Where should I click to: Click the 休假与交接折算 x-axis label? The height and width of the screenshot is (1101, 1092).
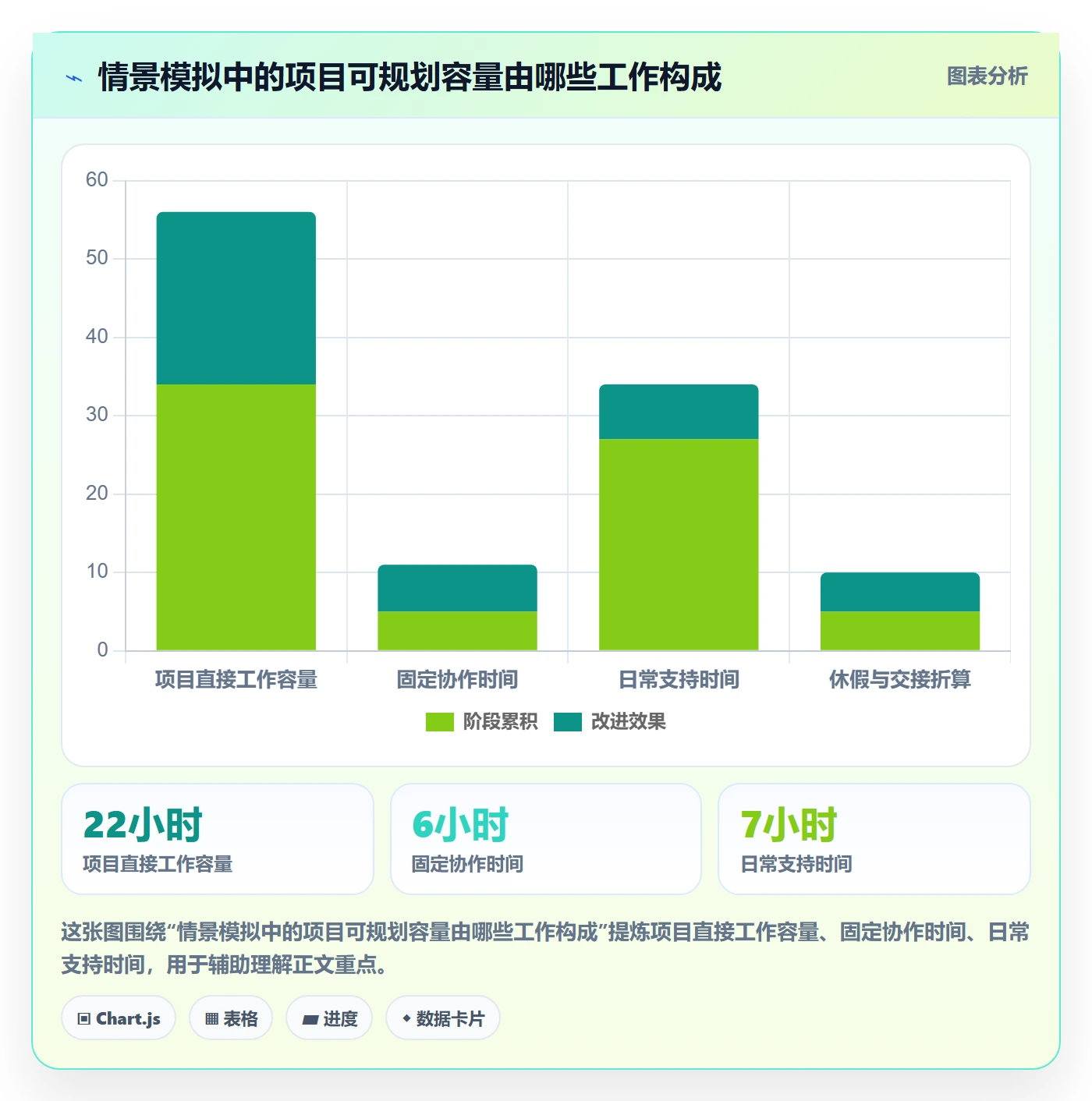(900, 680)
